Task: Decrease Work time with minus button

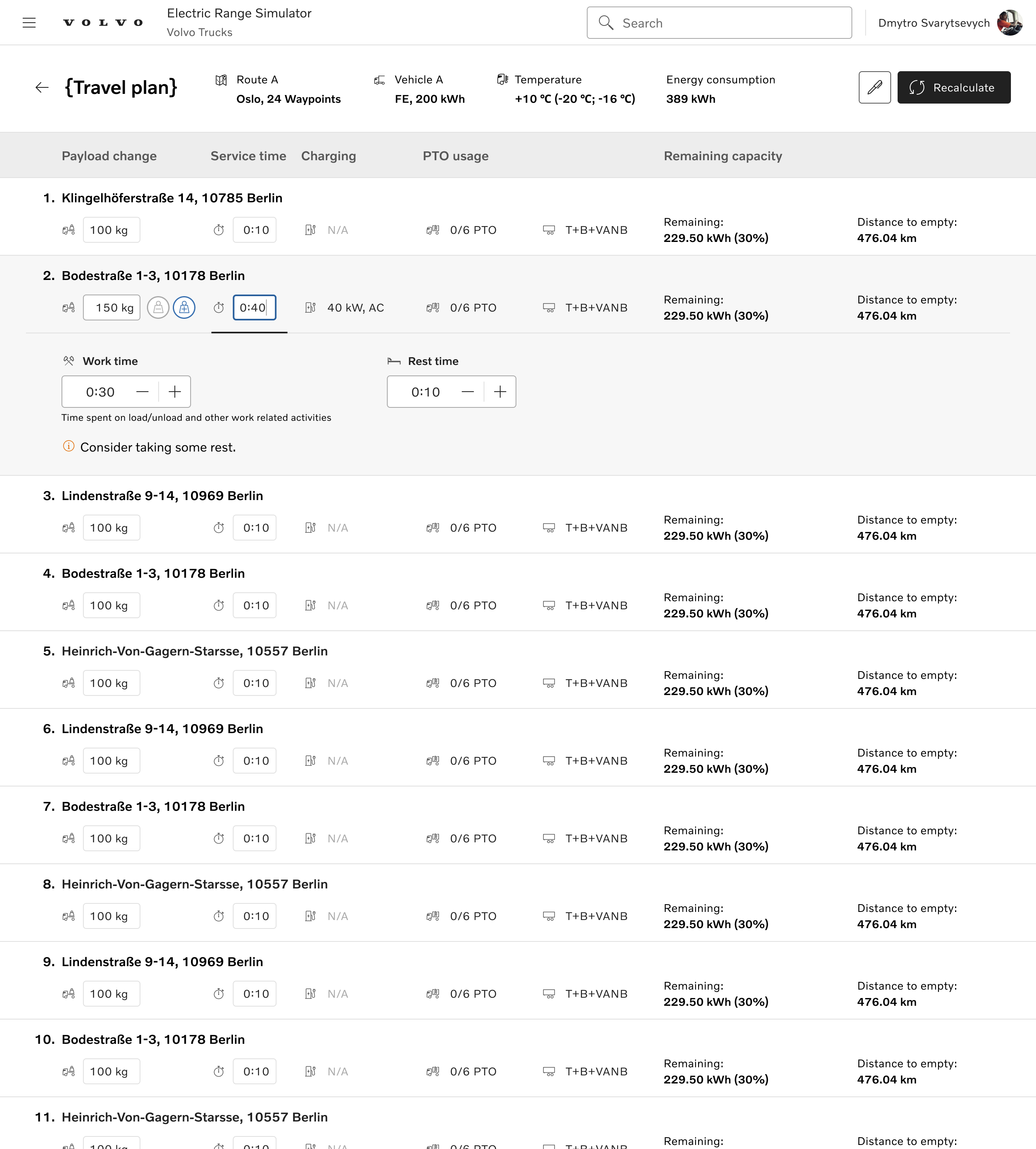Action: 142,392
